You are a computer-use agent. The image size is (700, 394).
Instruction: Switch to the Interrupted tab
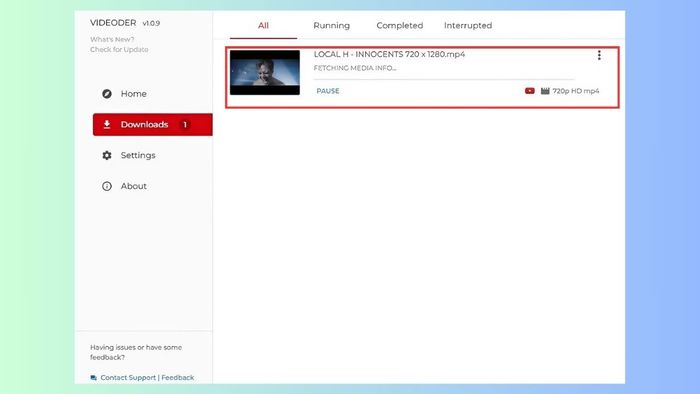[x=468, y=25]
